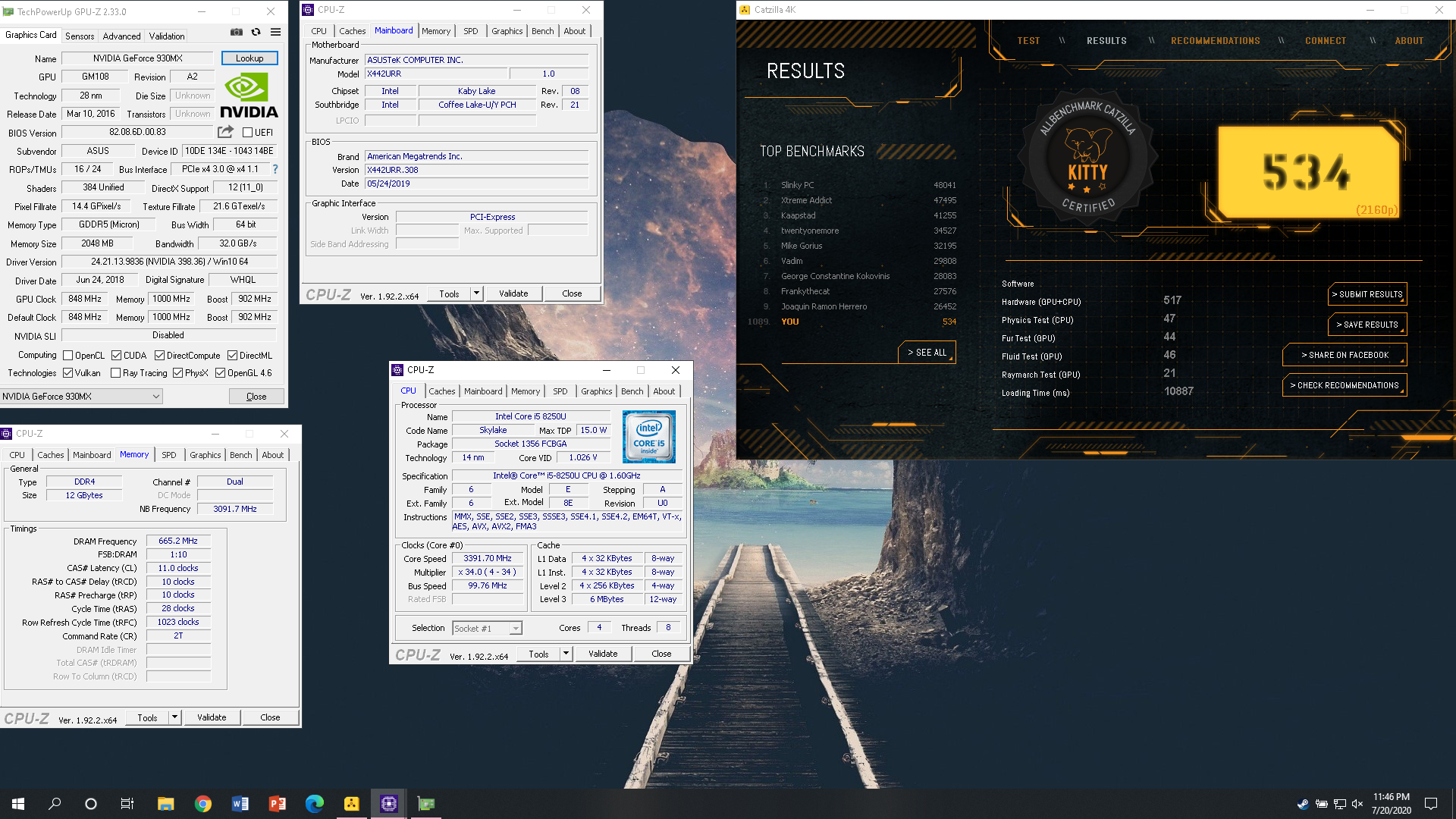Toggle OpenGL 4.6 checkbox
This screenshot has width=1456, height=819.
tap(221, 372)
